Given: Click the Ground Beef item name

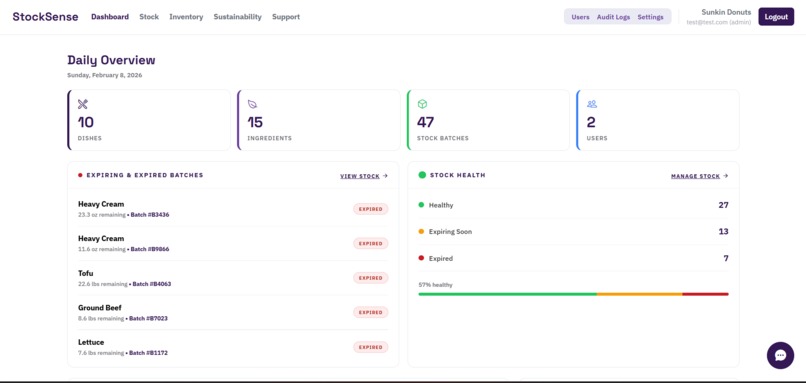Looking at the screenshot, I should coord(100,307).
